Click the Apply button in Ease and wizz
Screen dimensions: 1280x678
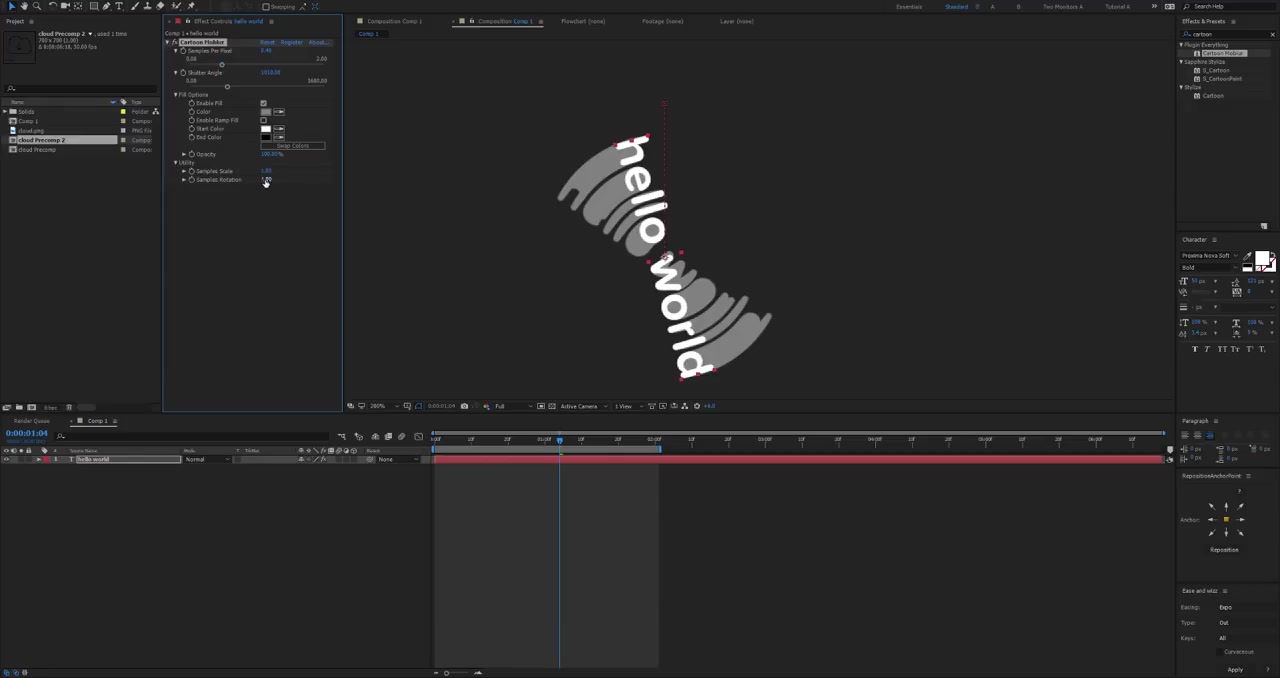pos(1235,669)
